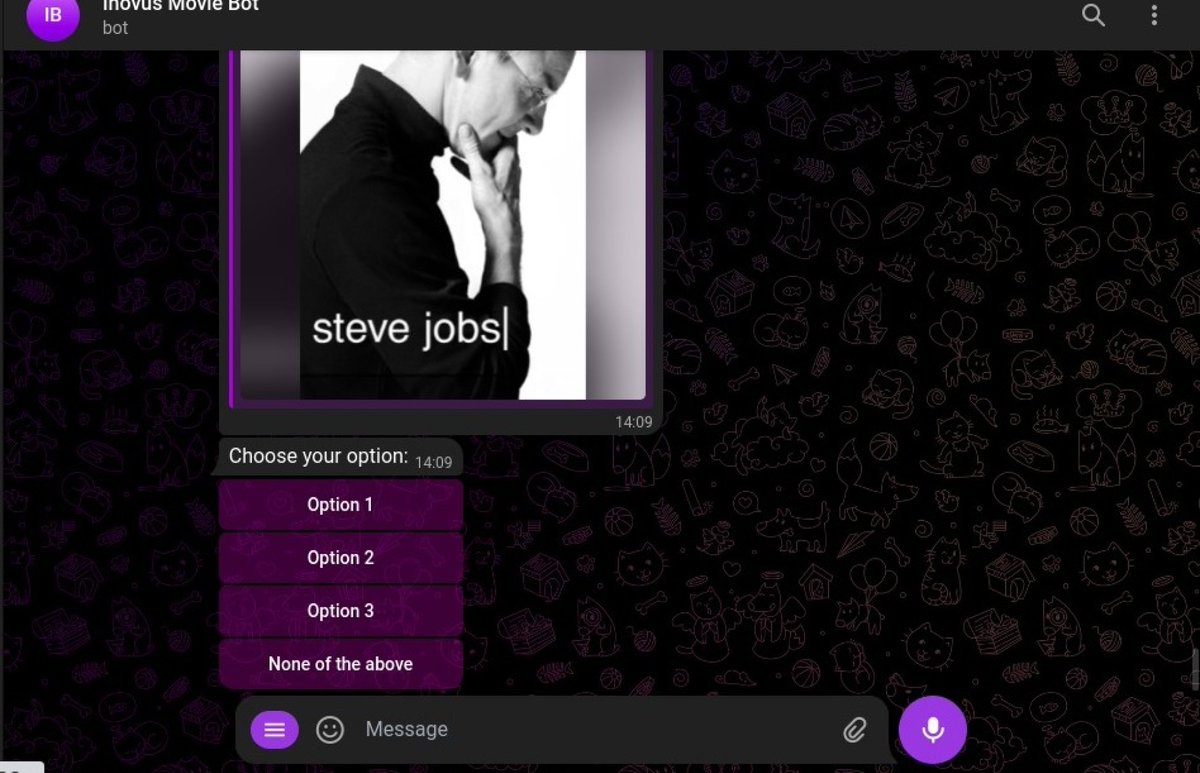Click the paperclip attach file icon
Viewport: 1200px width, 773px height.
click(x=854, y=730)
